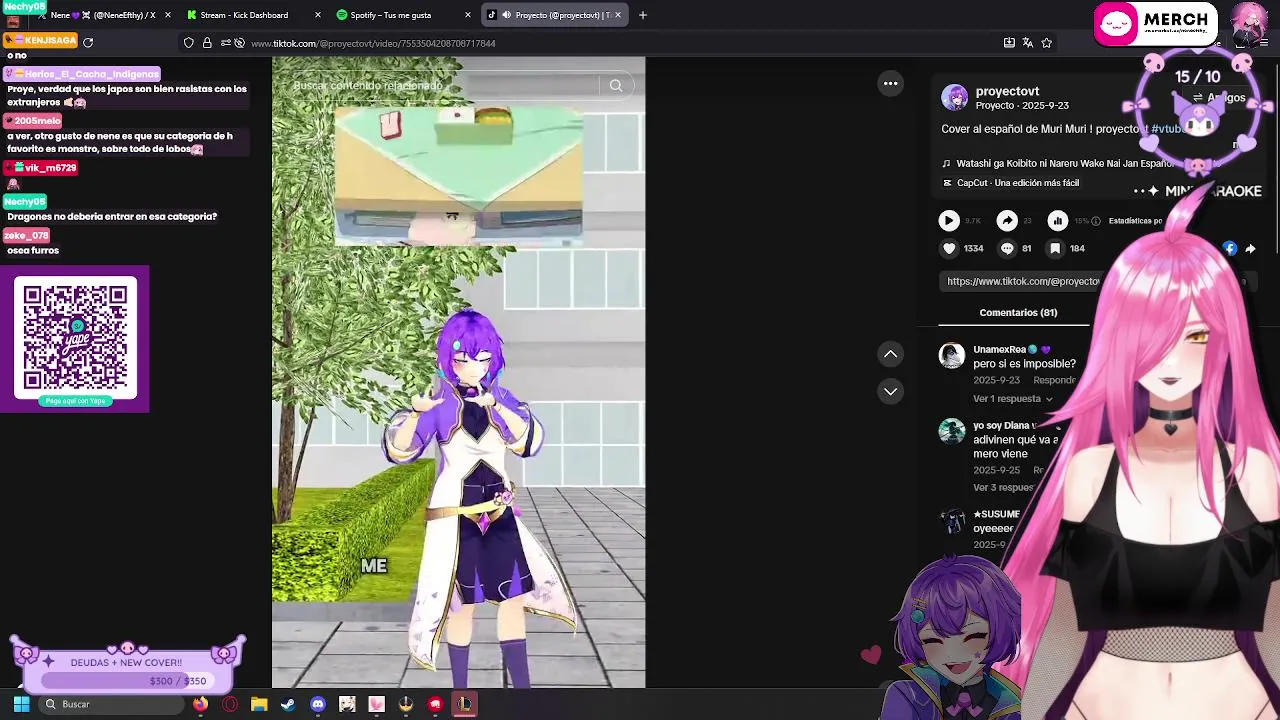Screen dimensions: 1280x720
Task: Click the share arrow beside Facebook
Action: point(1250,248)
